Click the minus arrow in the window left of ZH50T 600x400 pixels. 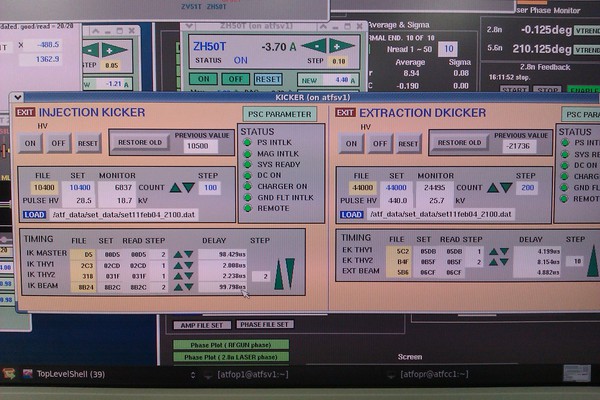pos(90,50)
